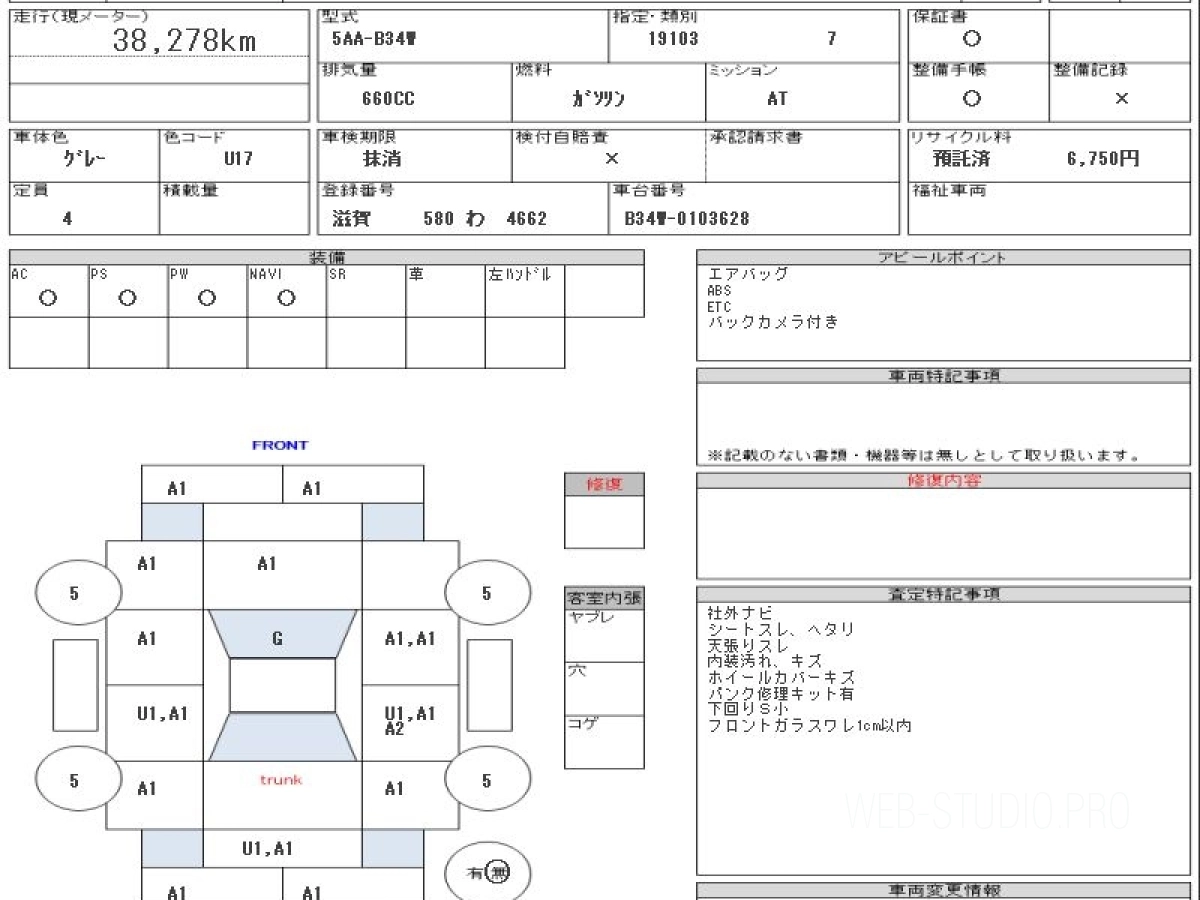Select the transmission value AT
Viewport: 1200px width, 900px height.
pos(777,99)
